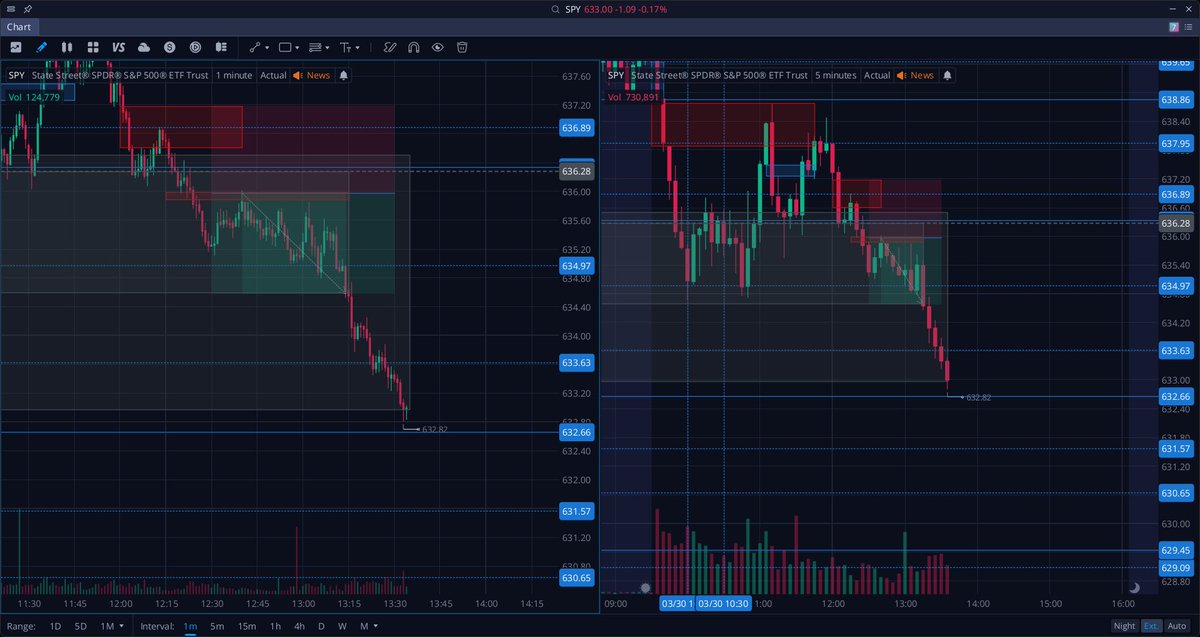Click the Vol 730,891 label on right chart
1200x637 pixels.
(633, 97)
